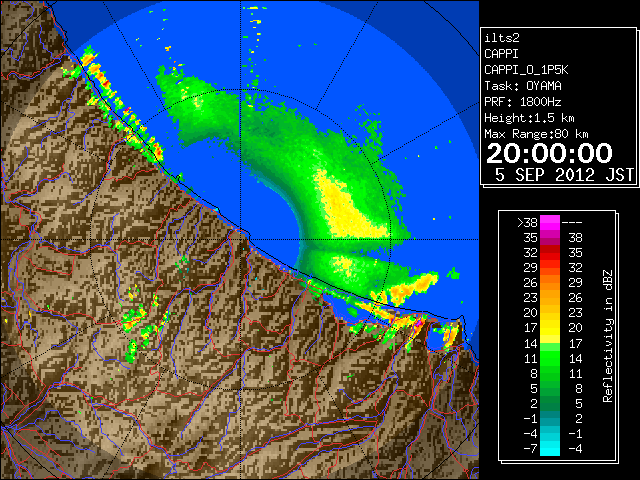Click the '---' legend label
The height and width of the screenshot is (480, 640).
[572, 222]
